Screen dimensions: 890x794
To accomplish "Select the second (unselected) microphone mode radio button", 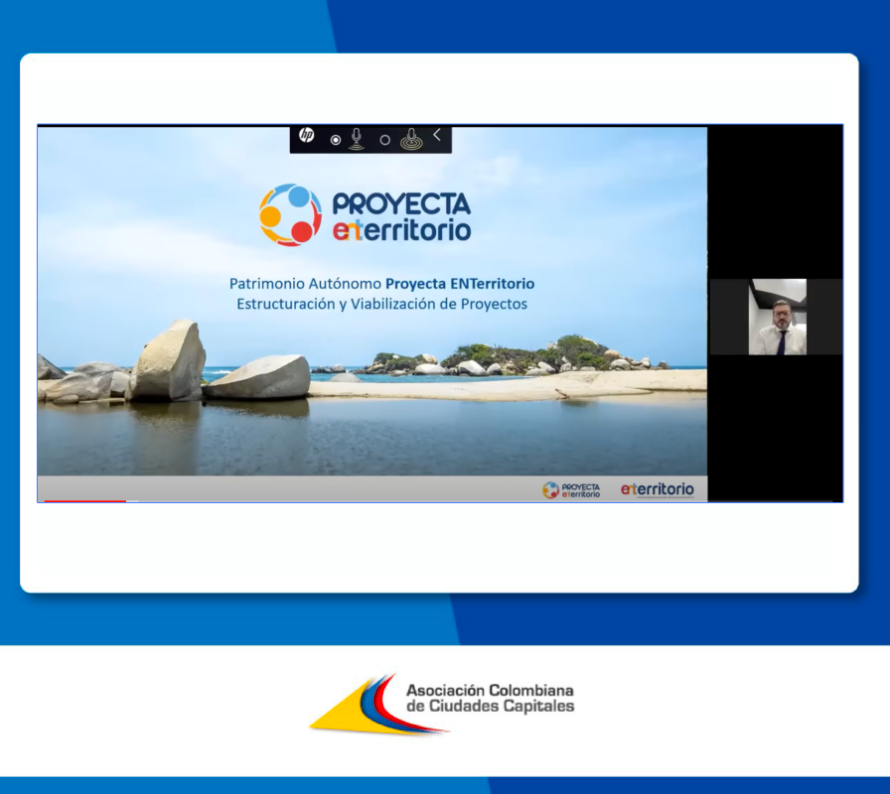I will (385, 140).
